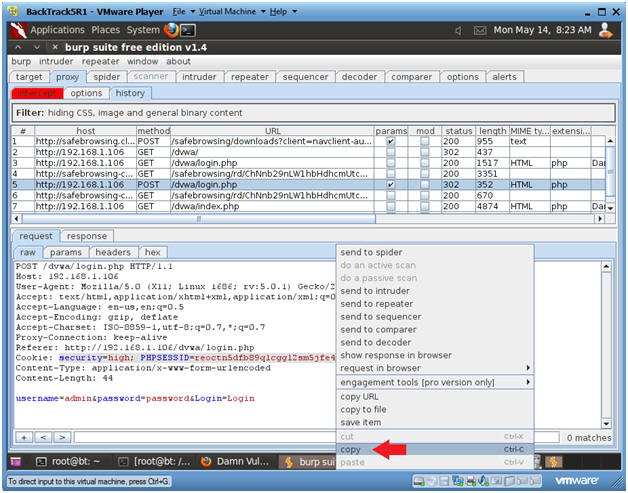Toggle params checkbox for safebrowsing POST row 1
This screenshot has width=628, height=493.
(x=390, y=141)
